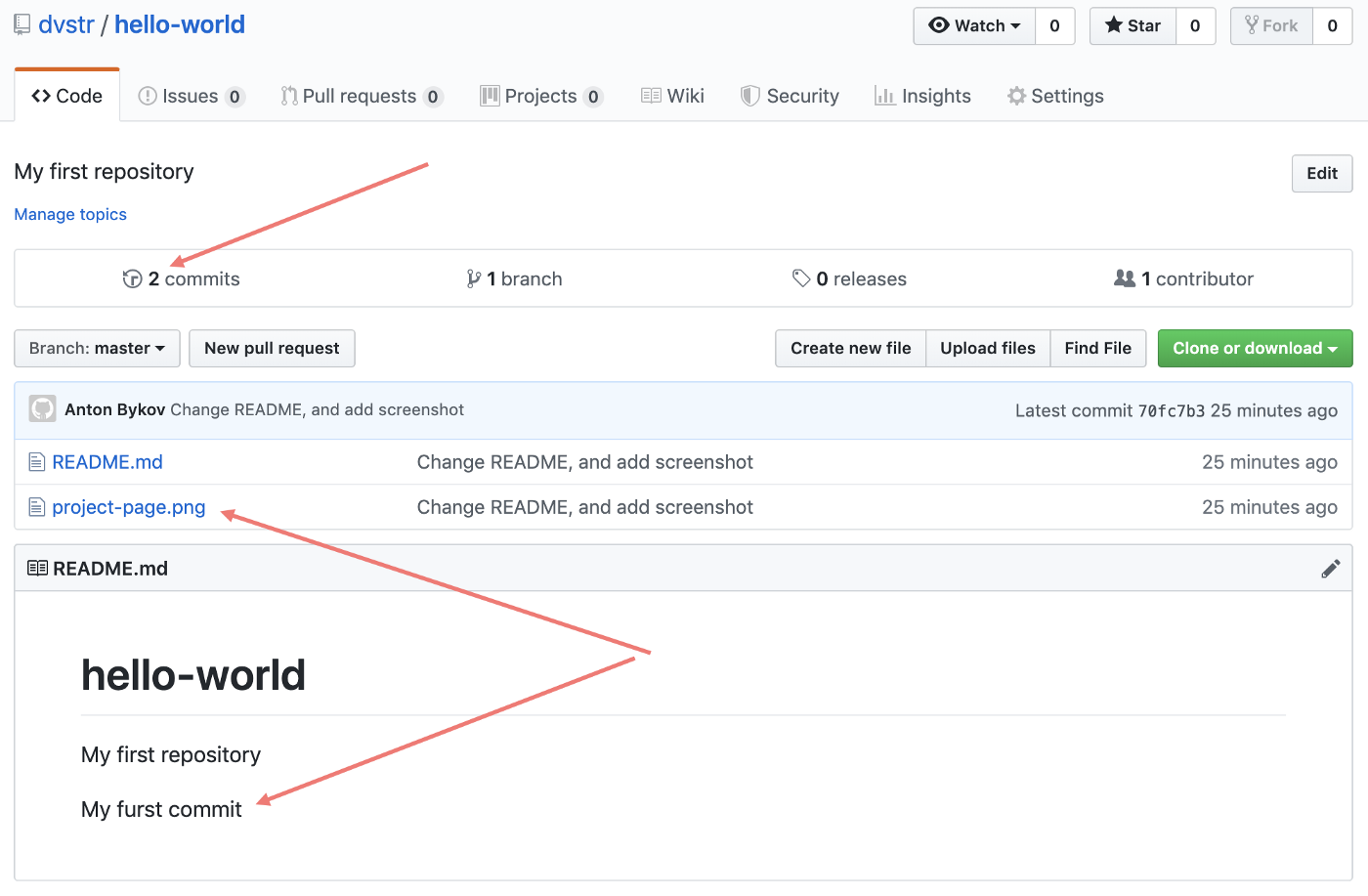Open the hello-world repository link
The width and height of the screenshot is (1368, 896).
click(x=180, y=24)
